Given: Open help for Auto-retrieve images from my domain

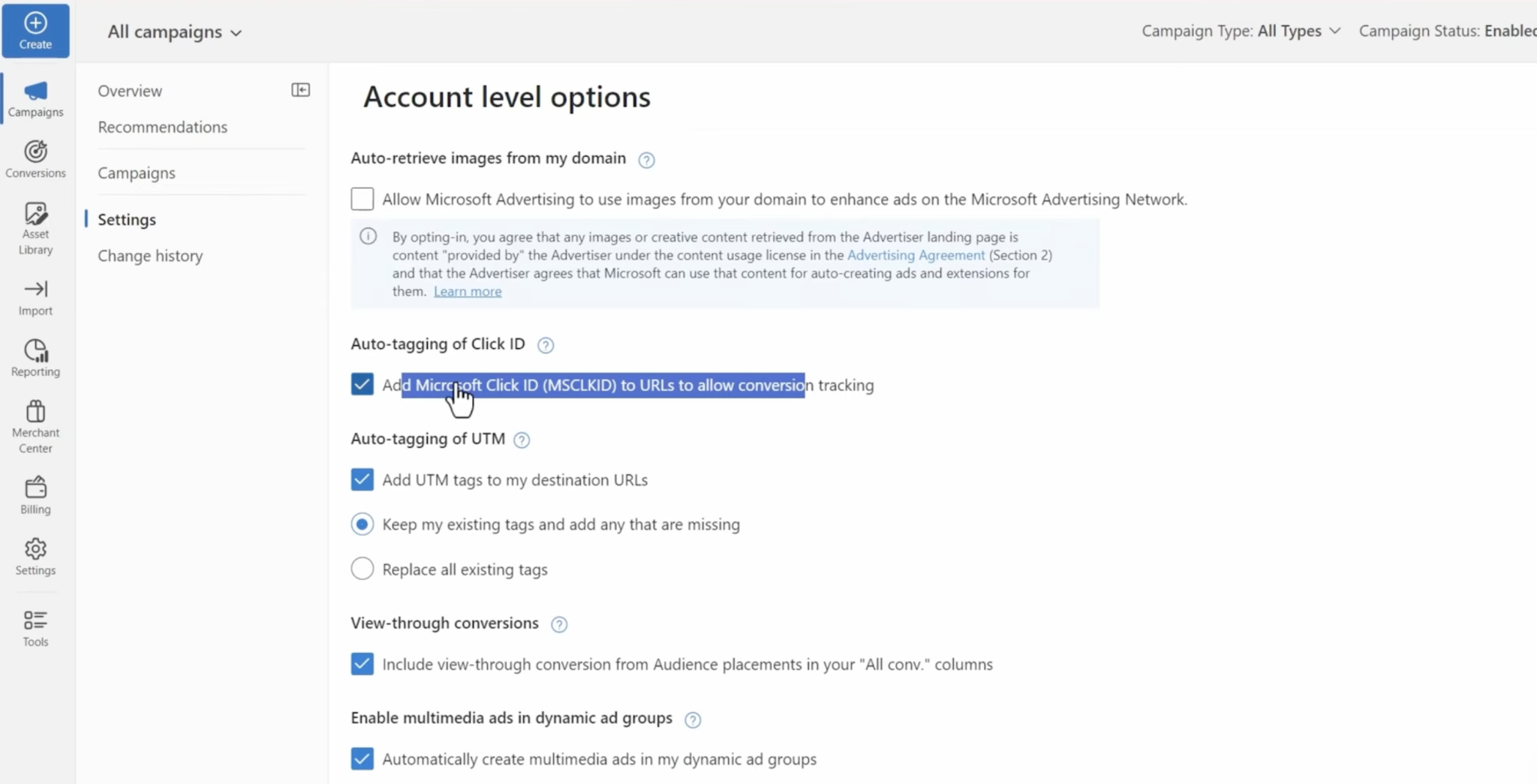Looking at the screenshot, I should (646, 160).
